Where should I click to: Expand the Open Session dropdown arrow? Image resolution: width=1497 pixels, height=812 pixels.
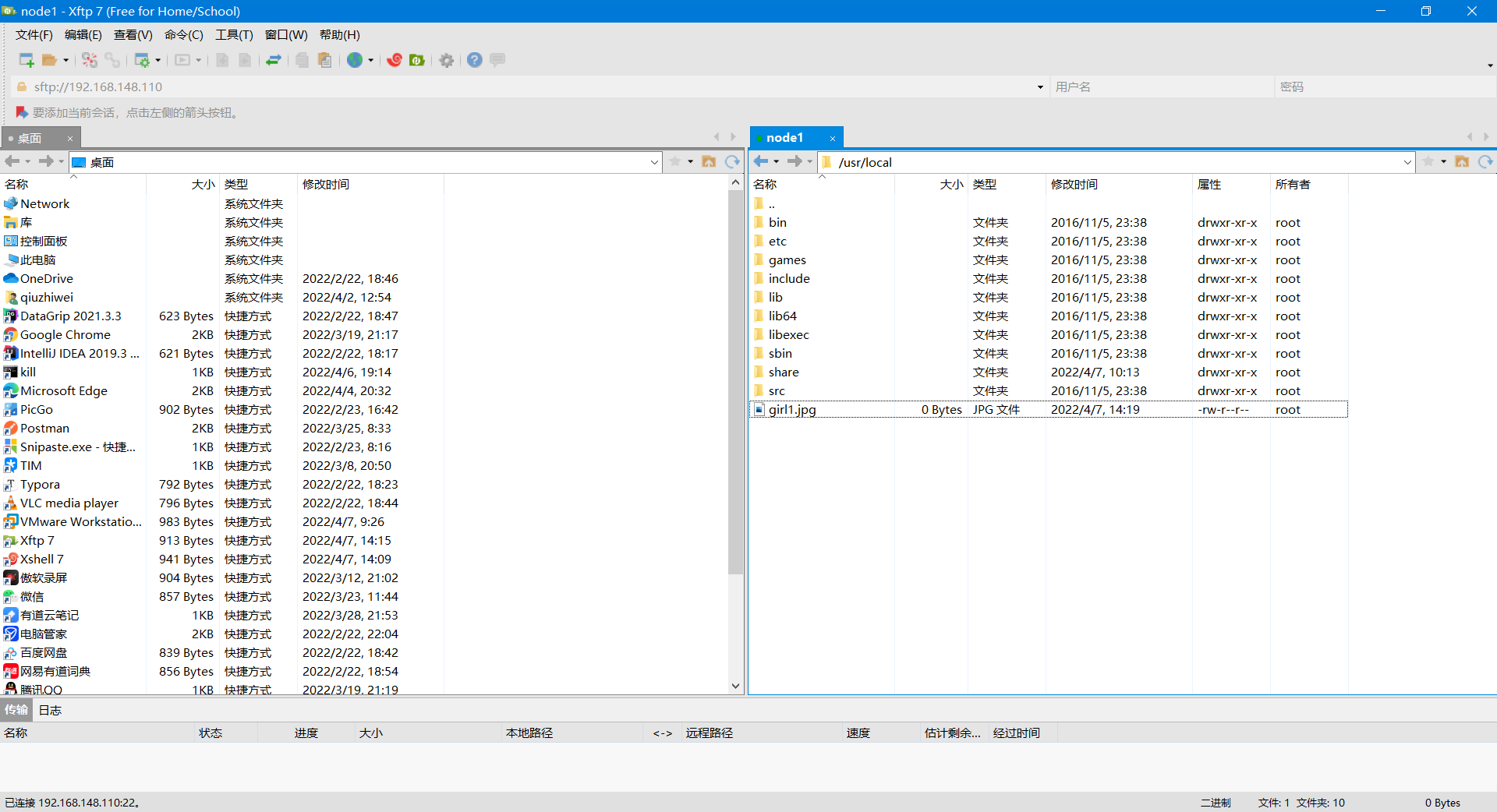tap(65, 60)
